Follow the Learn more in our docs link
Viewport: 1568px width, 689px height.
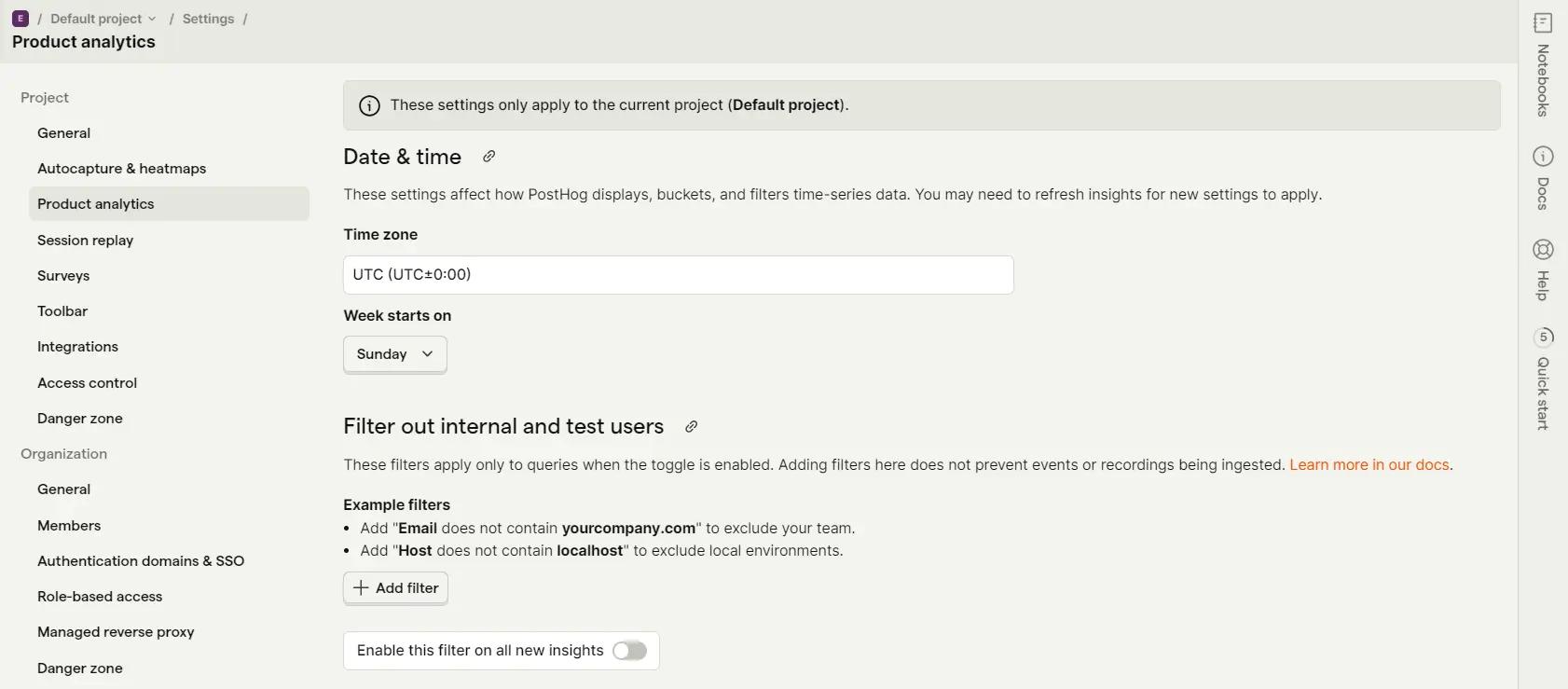(1369, 464)
